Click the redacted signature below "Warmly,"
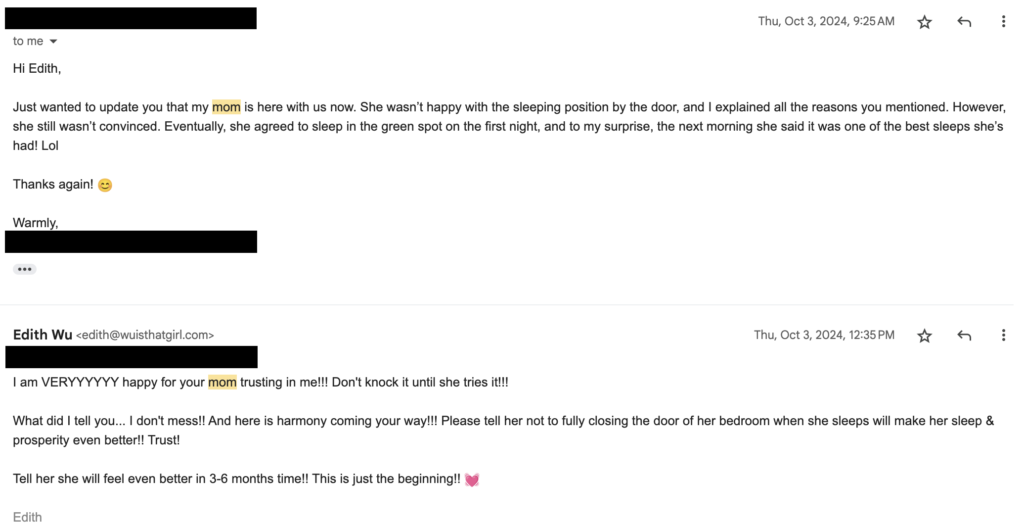This screenshot has width=1024, height=532. point(131,242)
